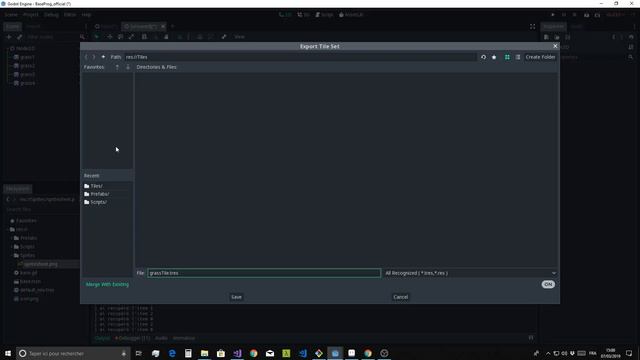
Task: Open the Scene menu in Godot
Action: pyautogui.click(x=11, y=15)
